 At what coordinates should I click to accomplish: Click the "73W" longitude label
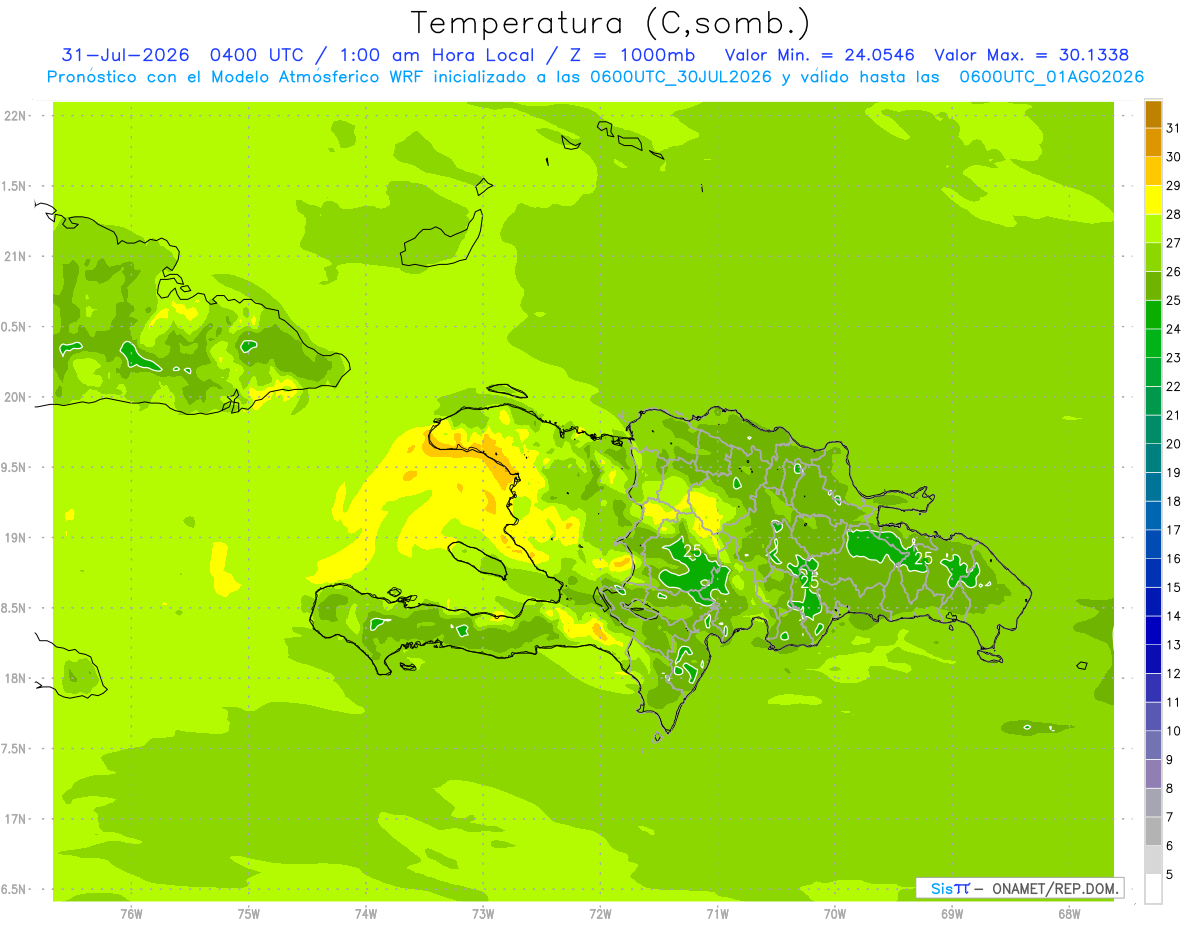(483, 914)
